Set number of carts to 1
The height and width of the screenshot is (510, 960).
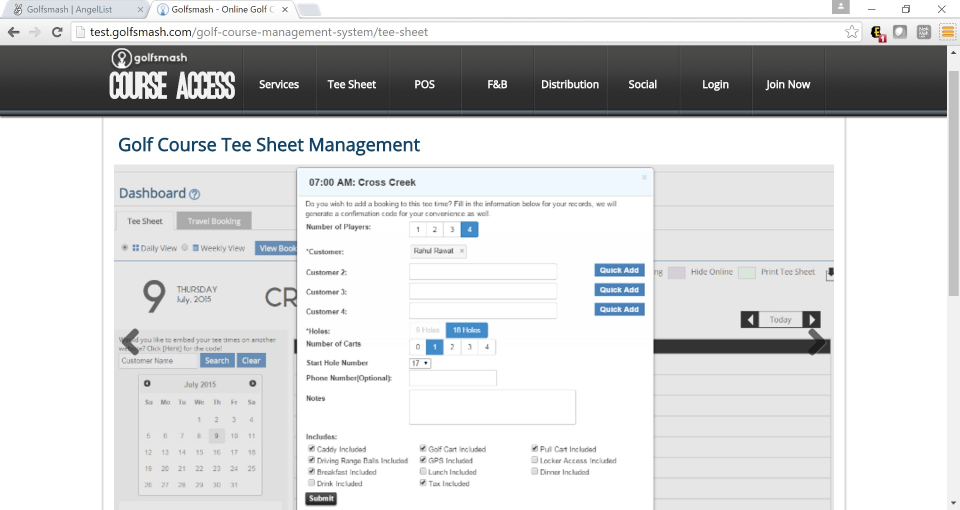click(x=434, y=347)
